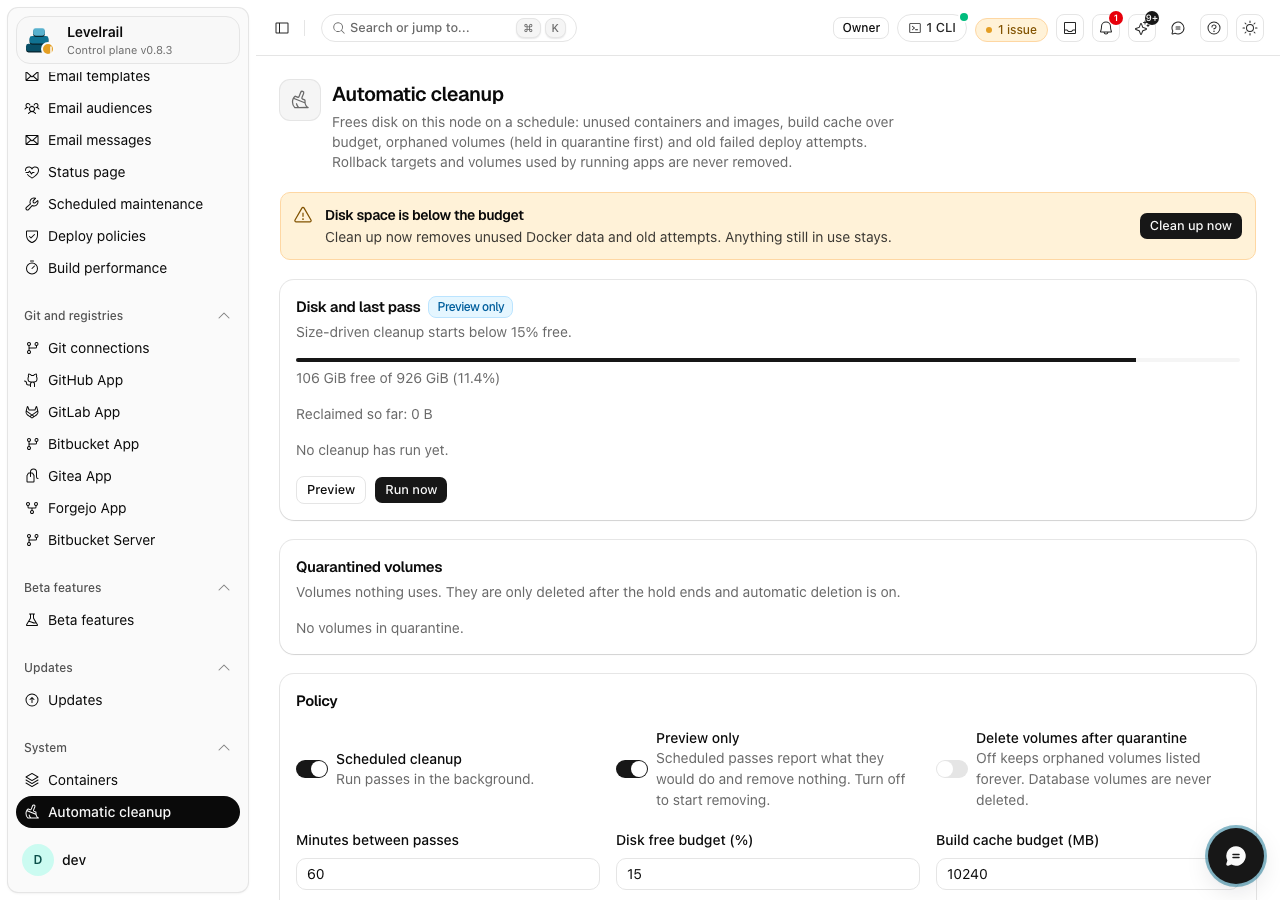Screen dimensions: 1280x900
Task: Click the disk usage progress bar
Action: tap(768, 359)
